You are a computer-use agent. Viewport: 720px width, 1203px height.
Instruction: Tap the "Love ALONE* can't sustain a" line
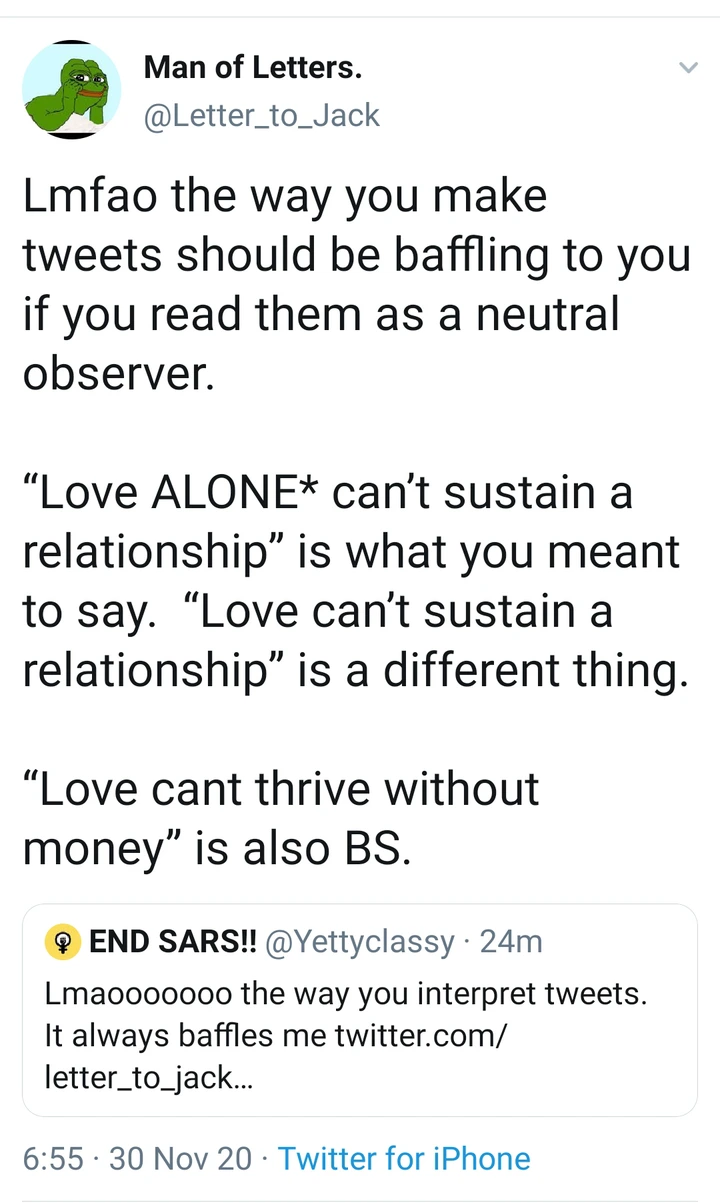tap(327, 494)
